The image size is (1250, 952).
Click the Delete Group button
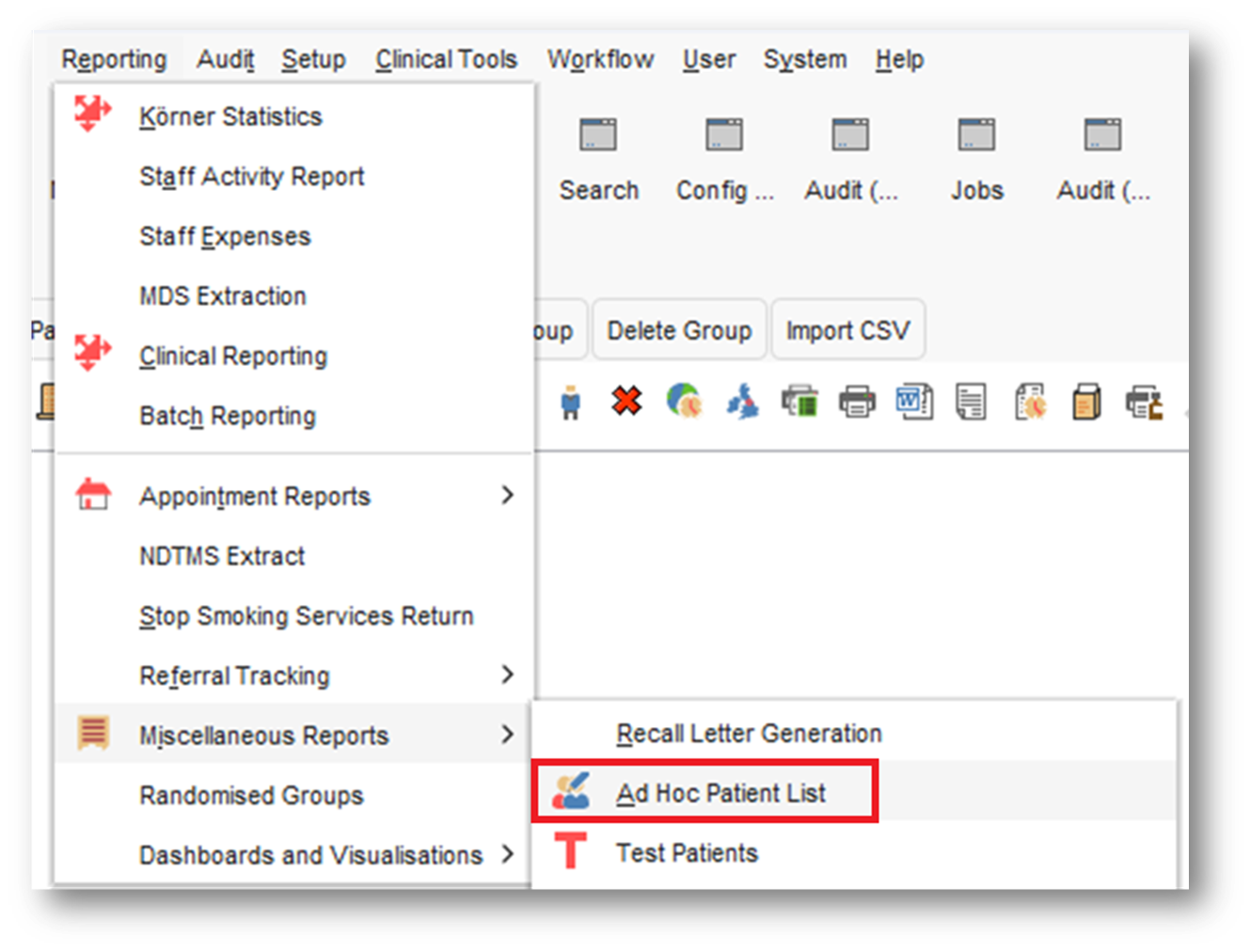click(679, 330)
